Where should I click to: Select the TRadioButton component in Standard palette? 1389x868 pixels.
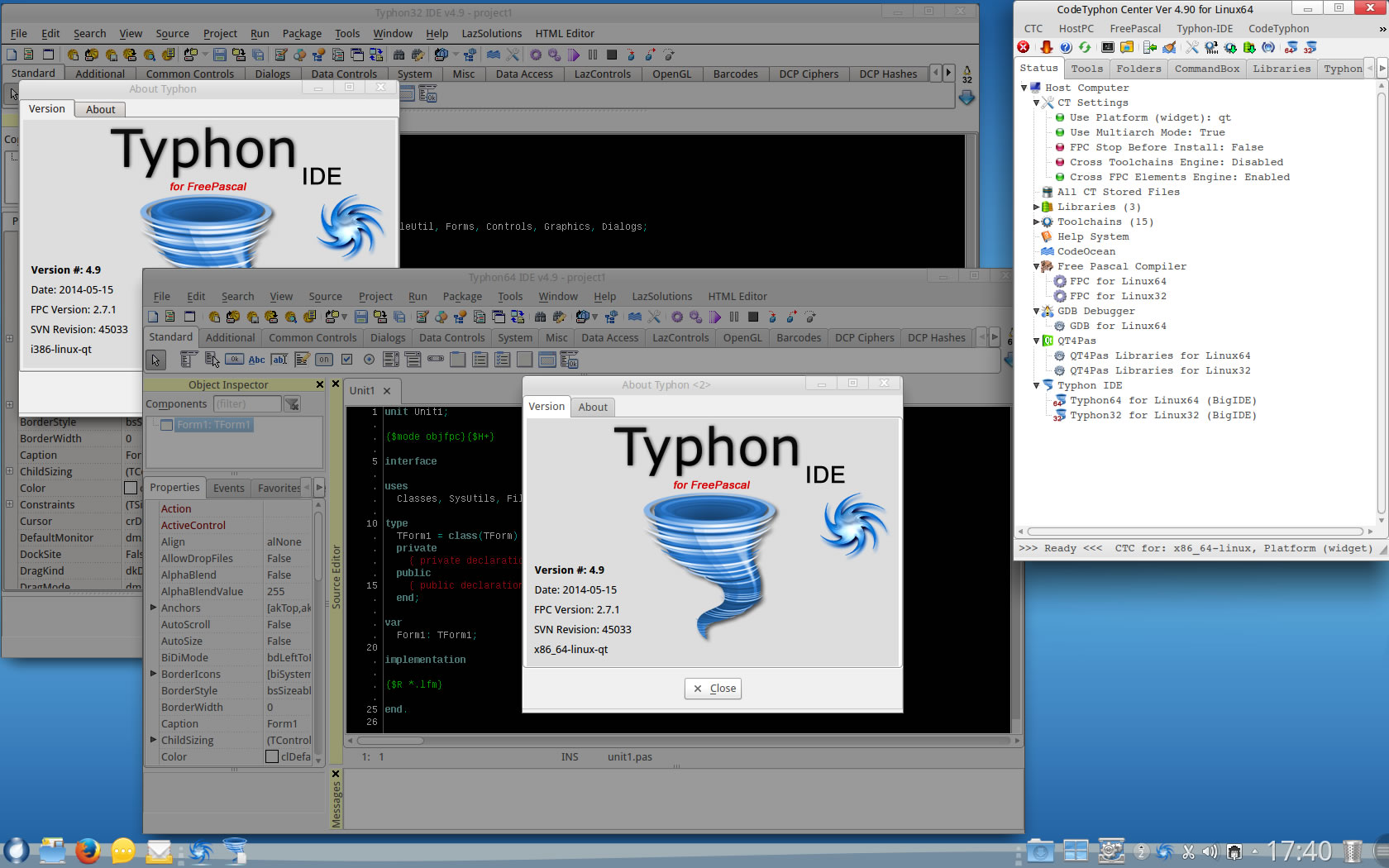369,360
